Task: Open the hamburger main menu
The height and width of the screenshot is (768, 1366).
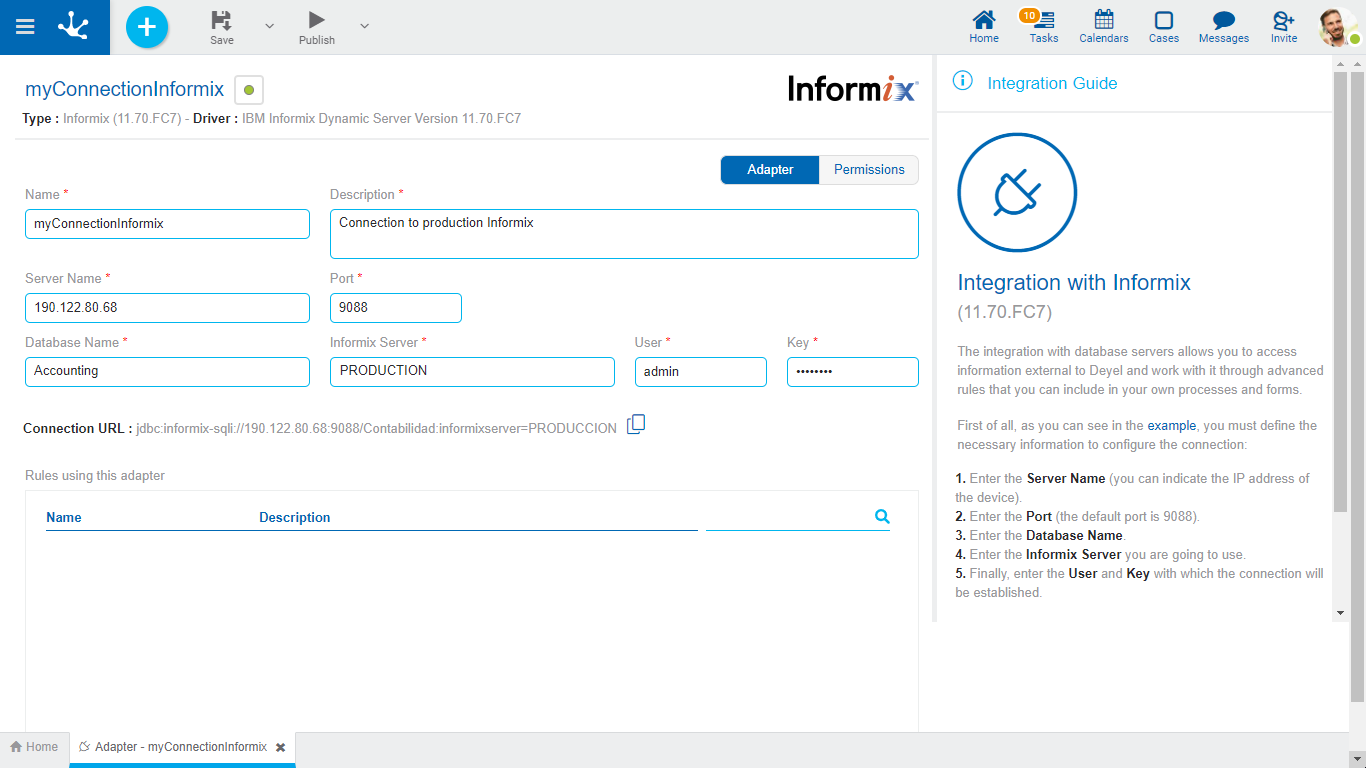Action: 26,27
